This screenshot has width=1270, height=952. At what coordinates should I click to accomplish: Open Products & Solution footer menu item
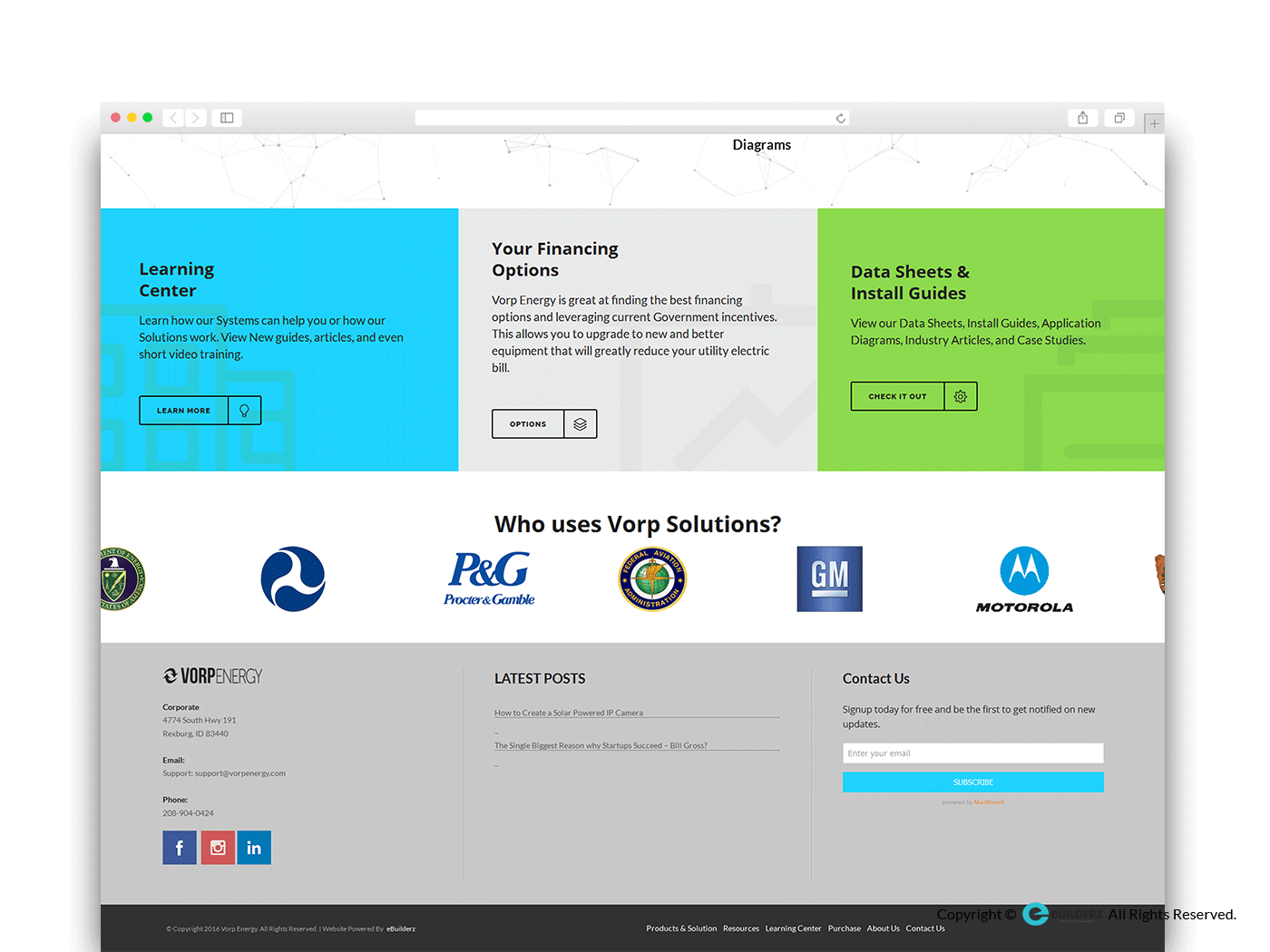pyautogui.click(x=681, y=928)
